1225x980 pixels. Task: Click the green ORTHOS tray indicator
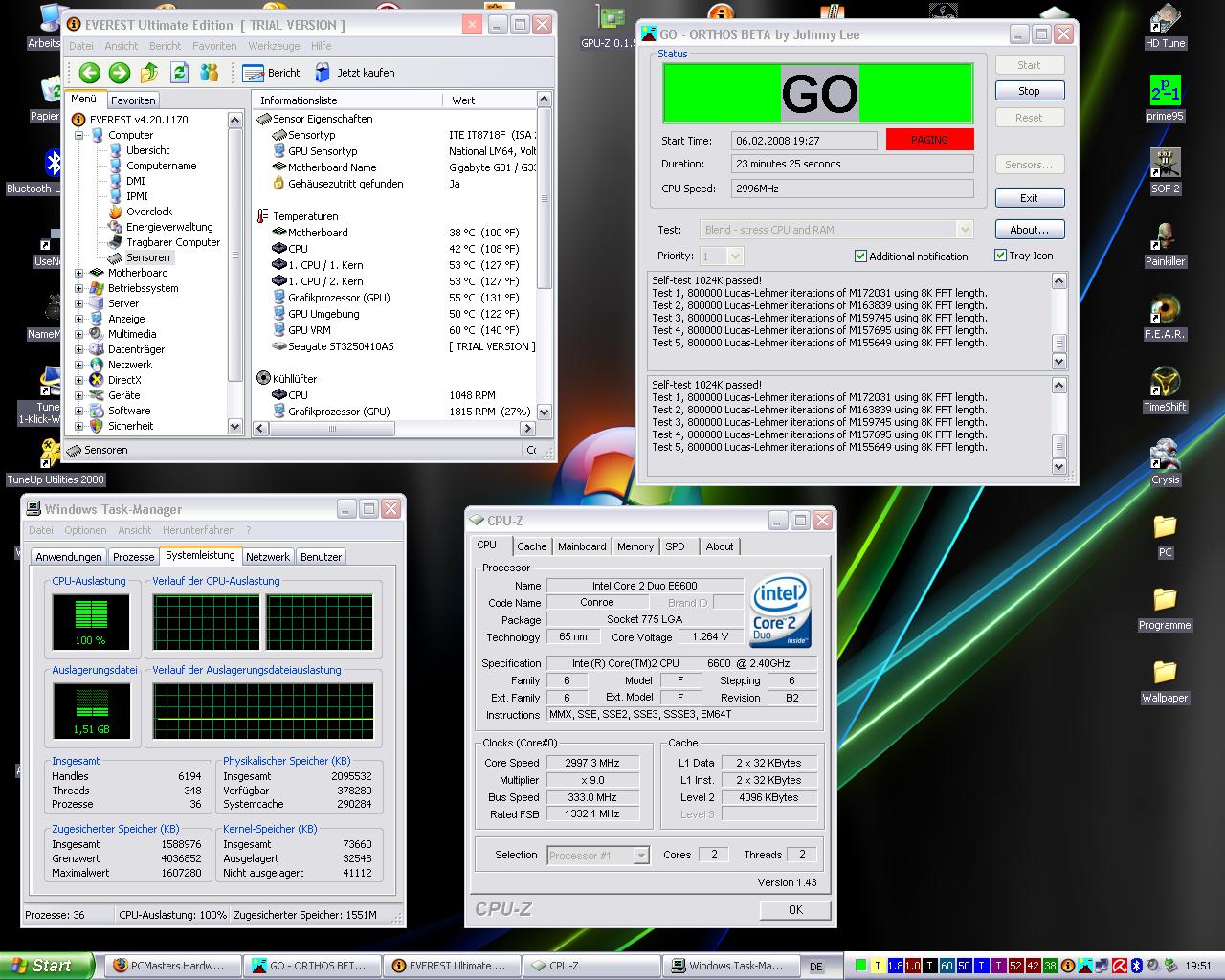tap(861, 966)
